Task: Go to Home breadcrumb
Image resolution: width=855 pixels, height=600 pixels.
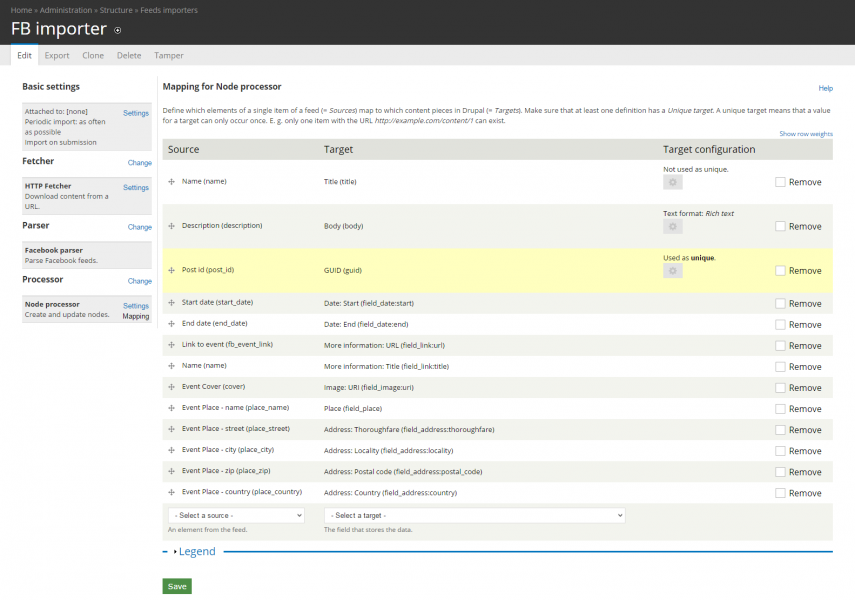Action: [21, 10]
